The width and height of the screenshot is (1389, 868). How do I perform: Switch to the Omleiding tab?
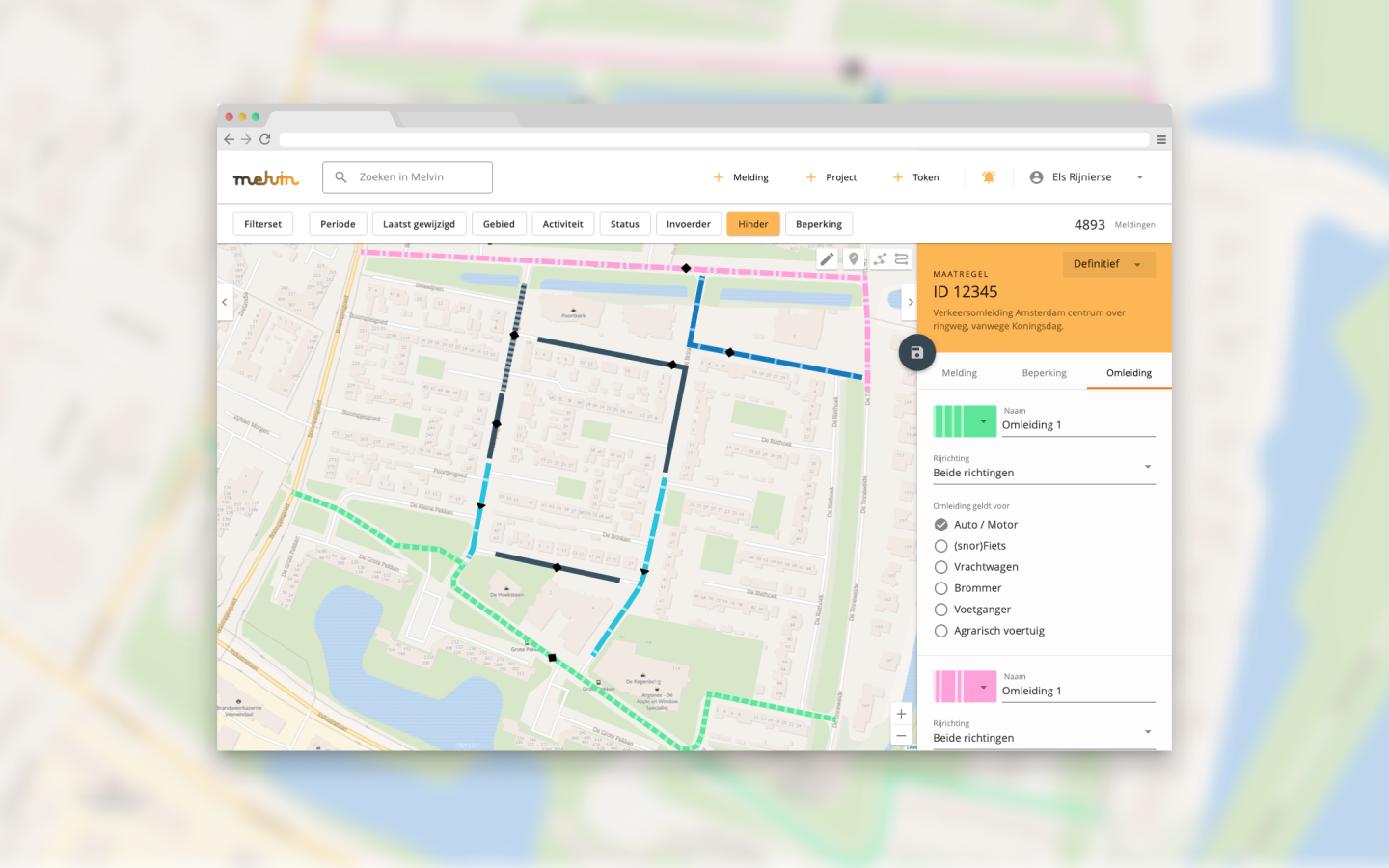tap(1129, 373)
